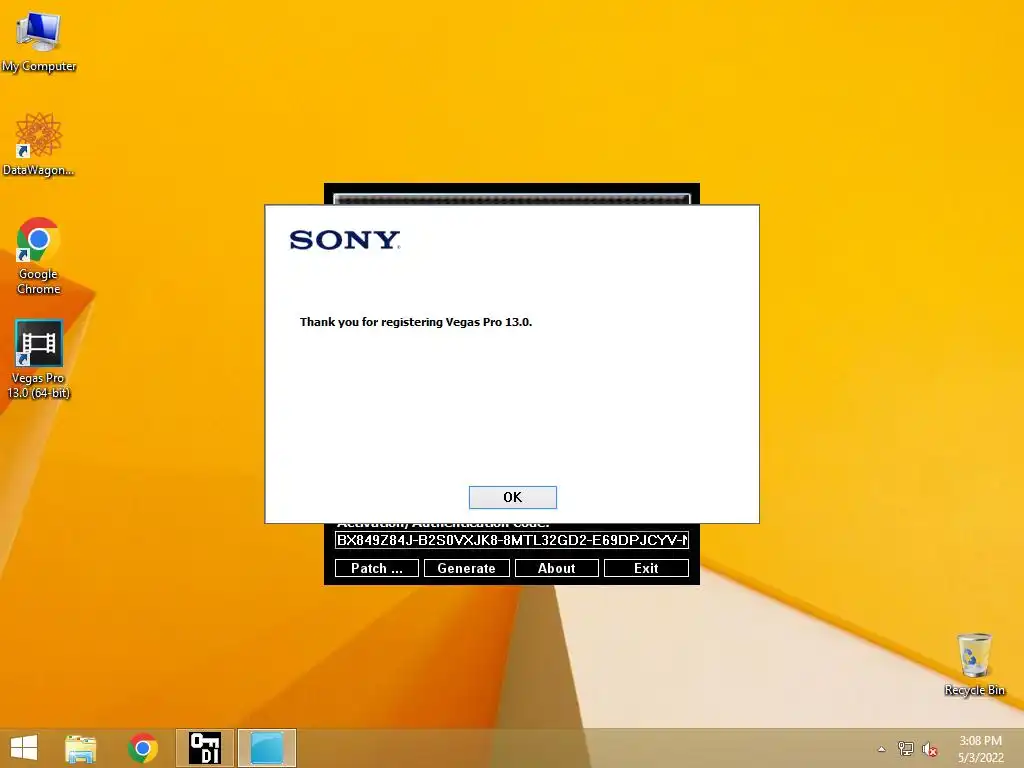
Task: Select the Recycle Bin icon
Action: (974, 664)
